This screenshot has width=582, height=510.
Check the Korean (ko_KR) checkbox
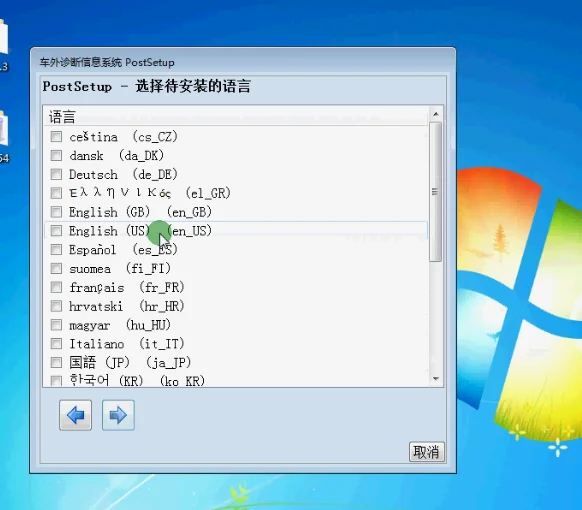tap(56, 381)
